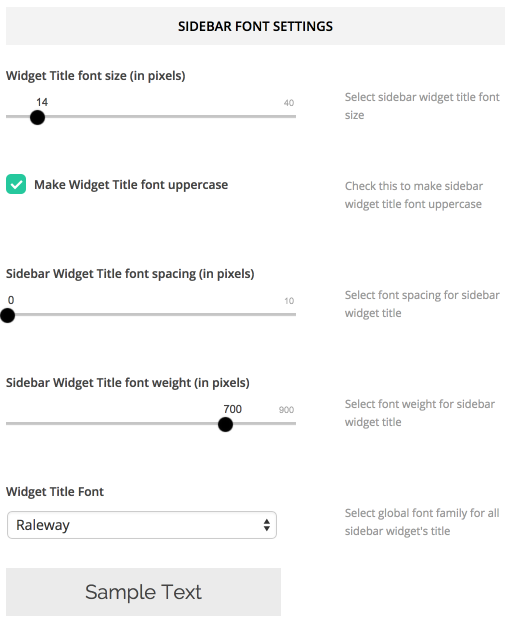The height and width of the screenshot is (621, 510).
Task: Open the Widget Title Font Raleway dropdown
Action: 142,525
